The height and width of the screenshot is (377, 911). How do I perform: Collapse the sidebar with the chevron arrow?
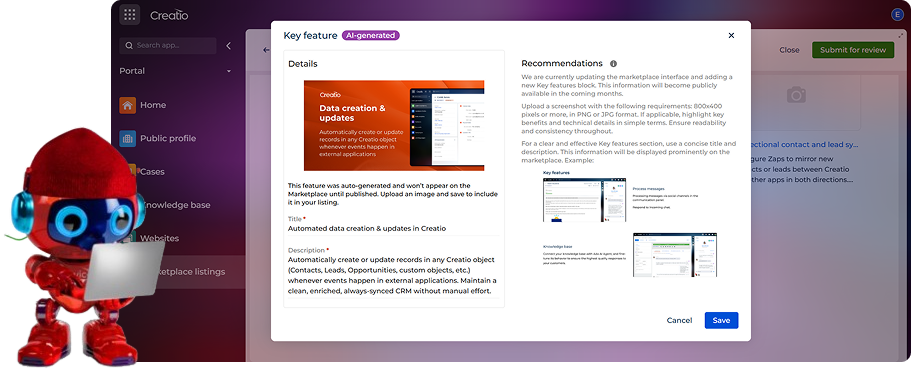228,45
